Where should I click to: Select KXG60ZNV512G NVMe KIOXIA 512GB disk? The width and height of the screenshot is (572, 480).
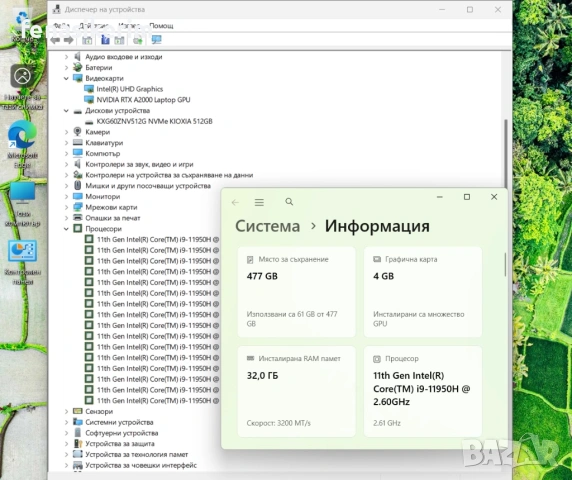pos(154,121)
